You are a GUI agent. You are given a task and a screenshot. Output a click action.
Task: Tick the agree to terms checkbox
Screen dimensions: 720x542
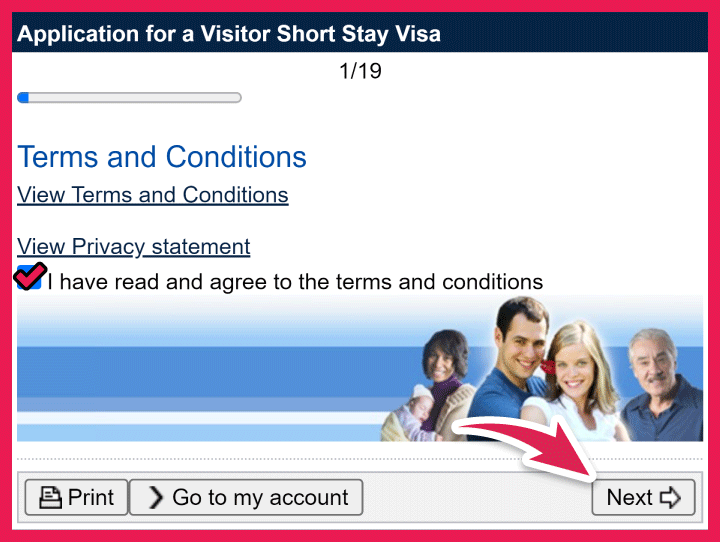click(30, 280)
